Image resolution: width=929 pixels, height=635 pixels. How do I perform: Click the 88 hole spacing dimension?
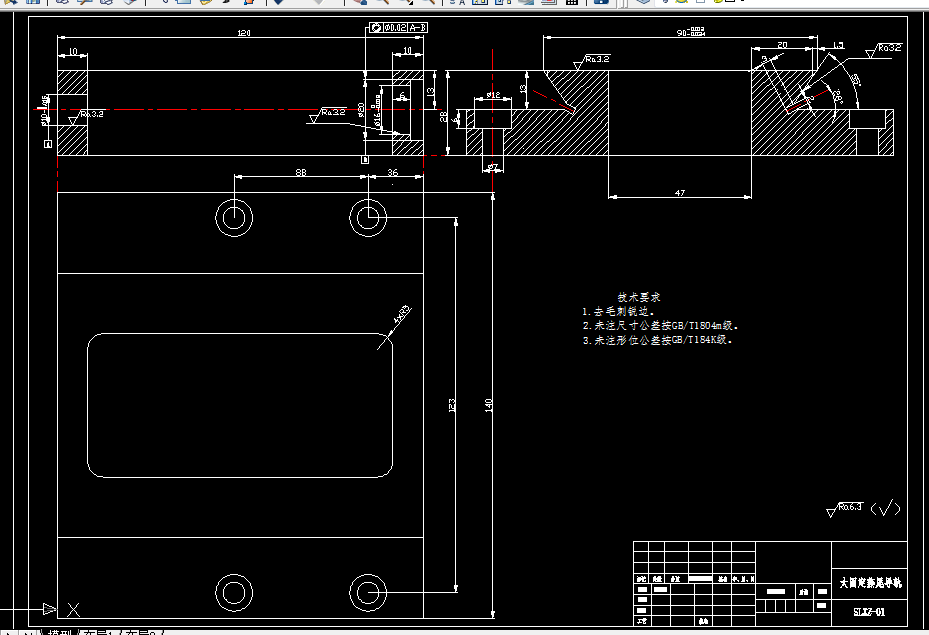click(301, 172)
